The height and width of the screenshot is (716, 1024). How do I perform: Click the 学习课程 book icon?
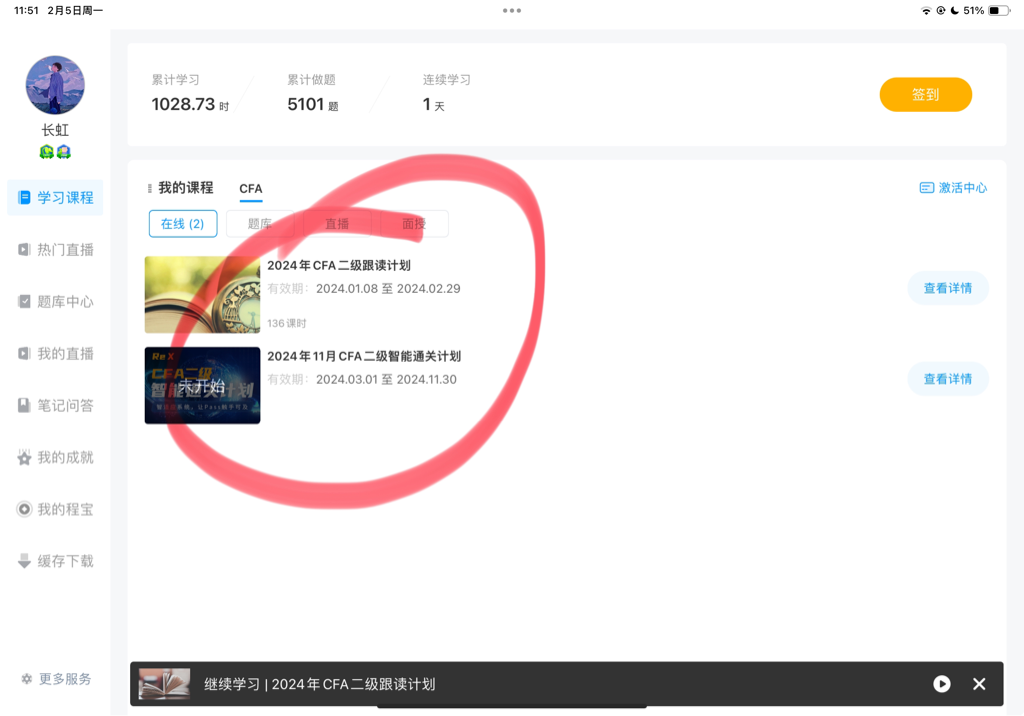point(24,197)
